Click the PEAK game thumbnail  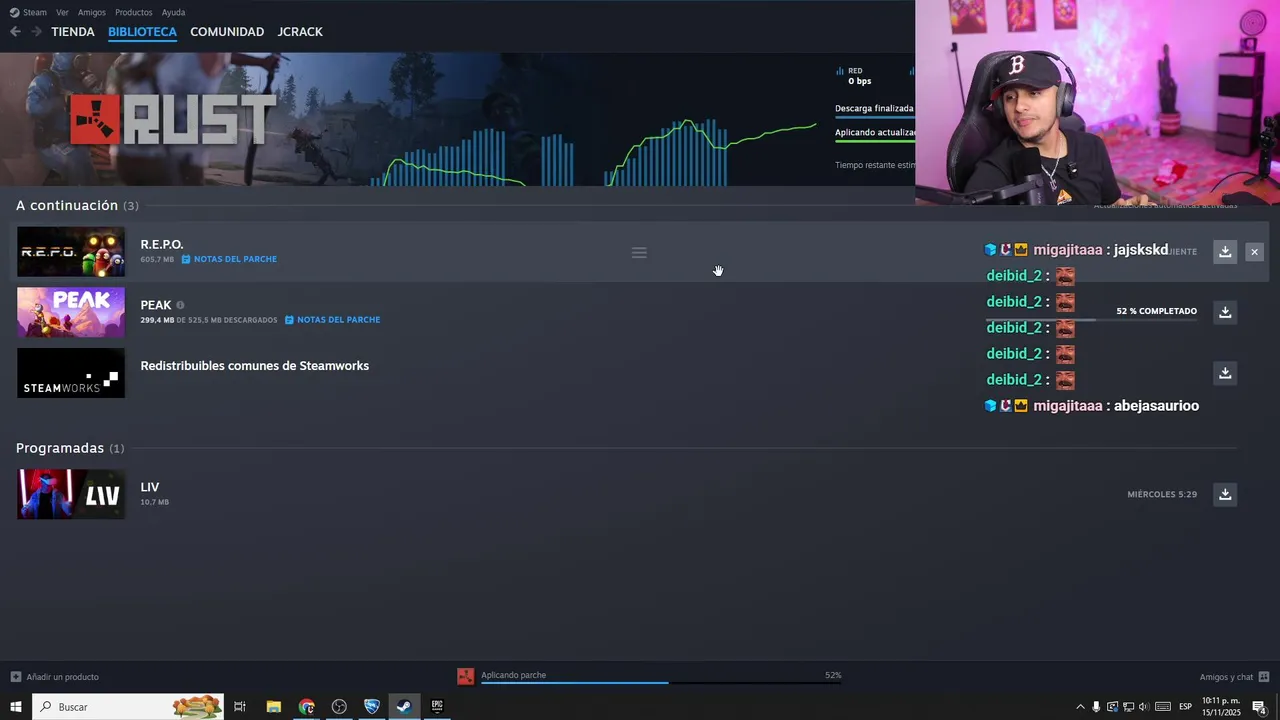click(71, 312)
